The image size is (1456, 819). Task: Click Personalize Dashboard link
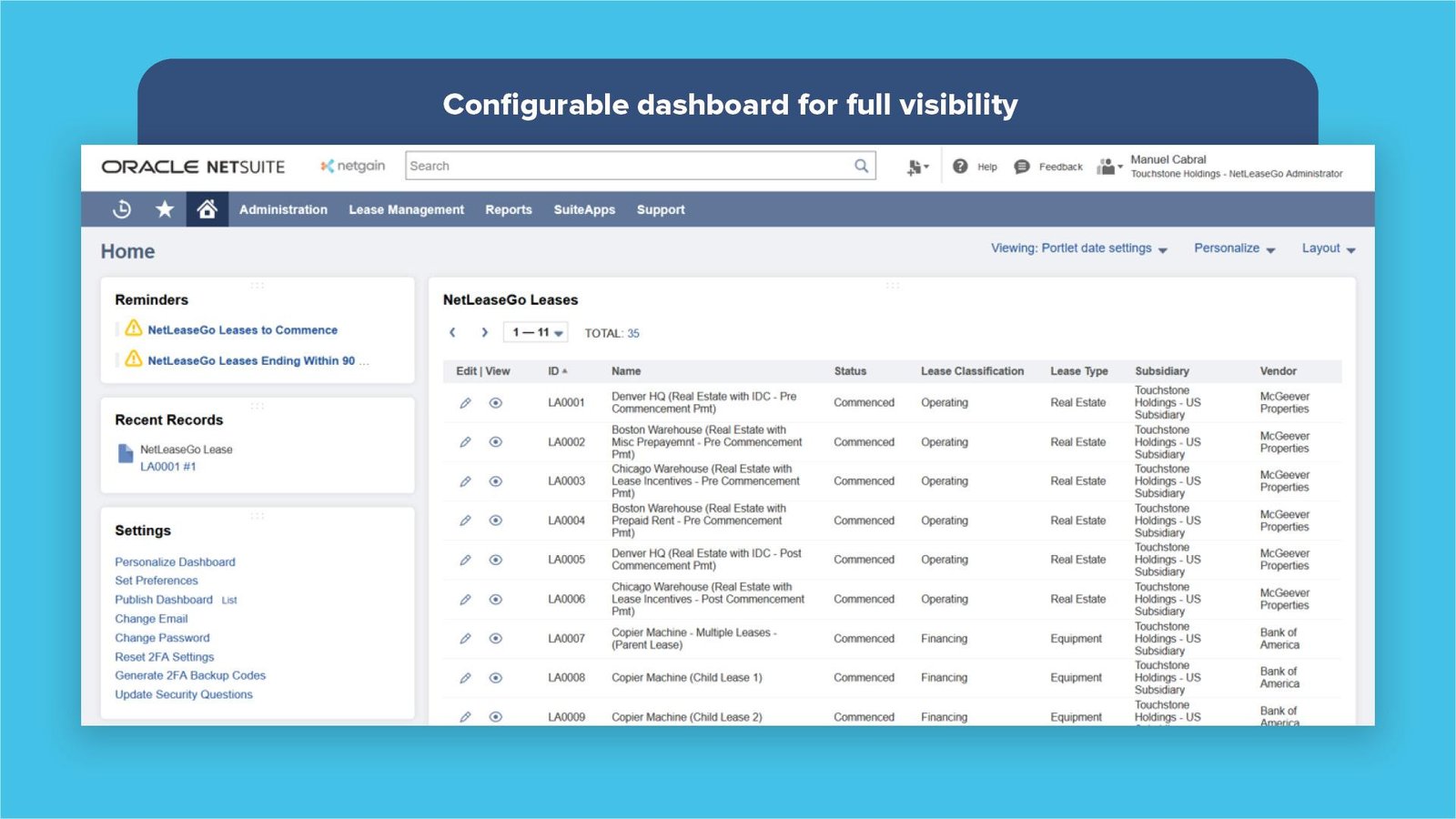175,562
